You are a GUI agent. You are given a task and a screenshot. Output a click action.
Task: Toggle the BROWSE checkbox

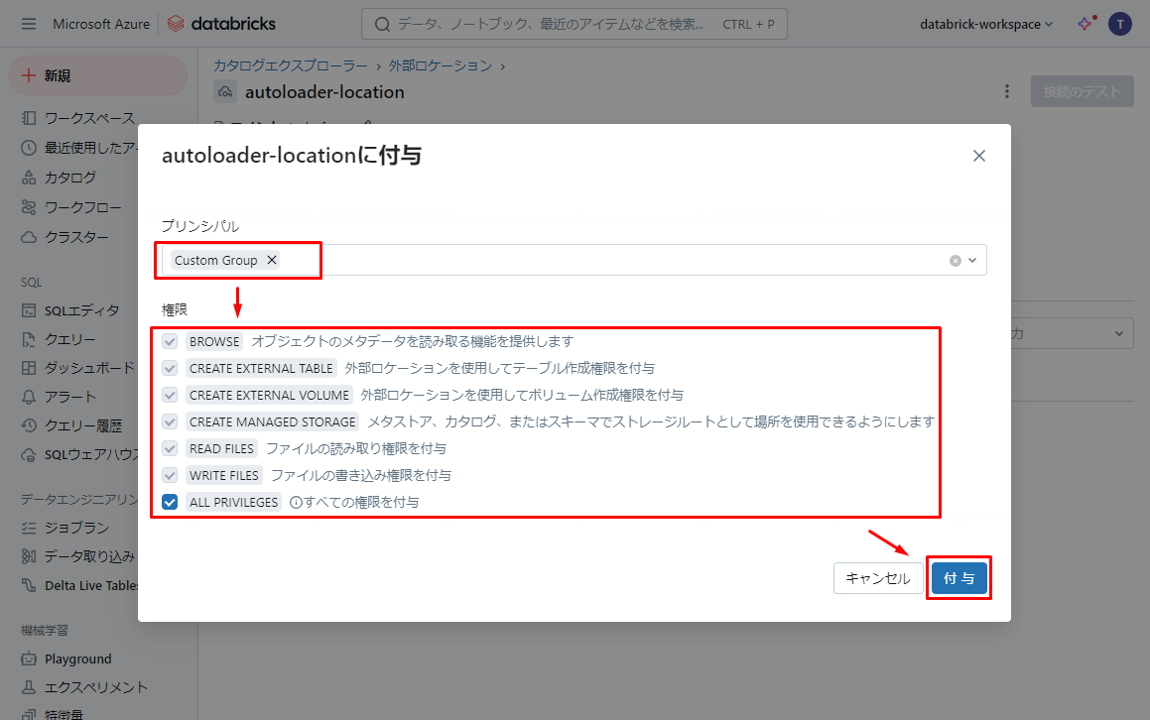point(170,342)
